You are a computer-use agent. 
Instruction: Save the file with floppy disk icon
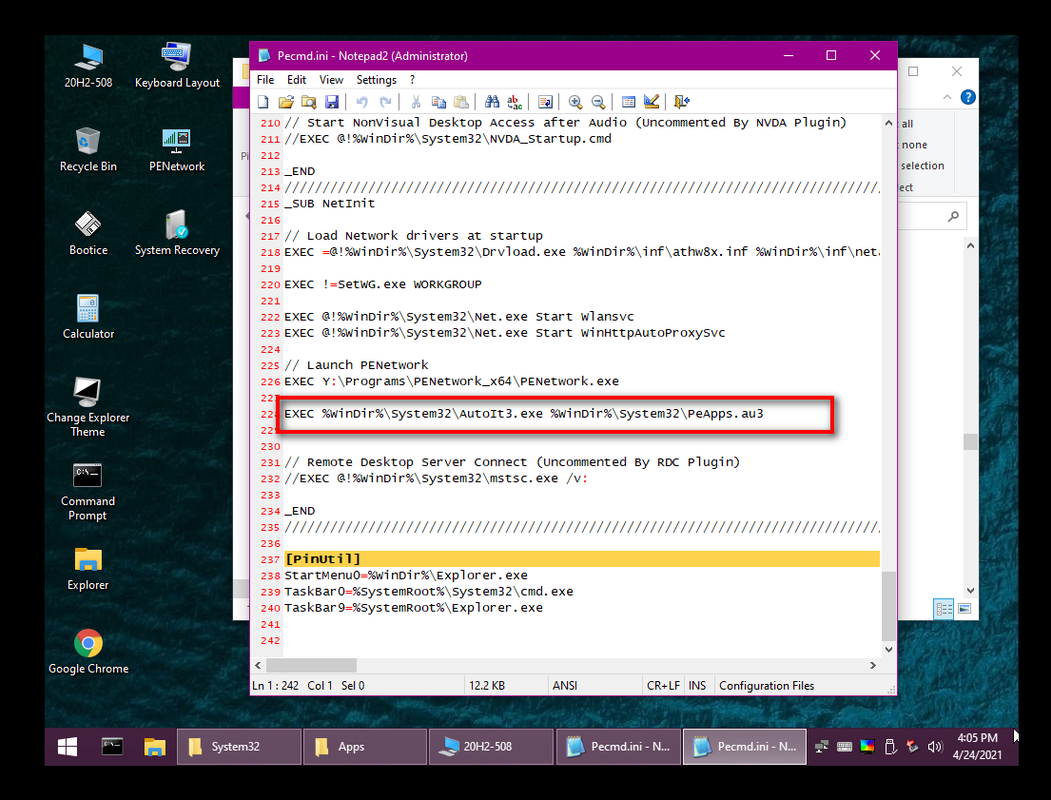pos(332,102)
